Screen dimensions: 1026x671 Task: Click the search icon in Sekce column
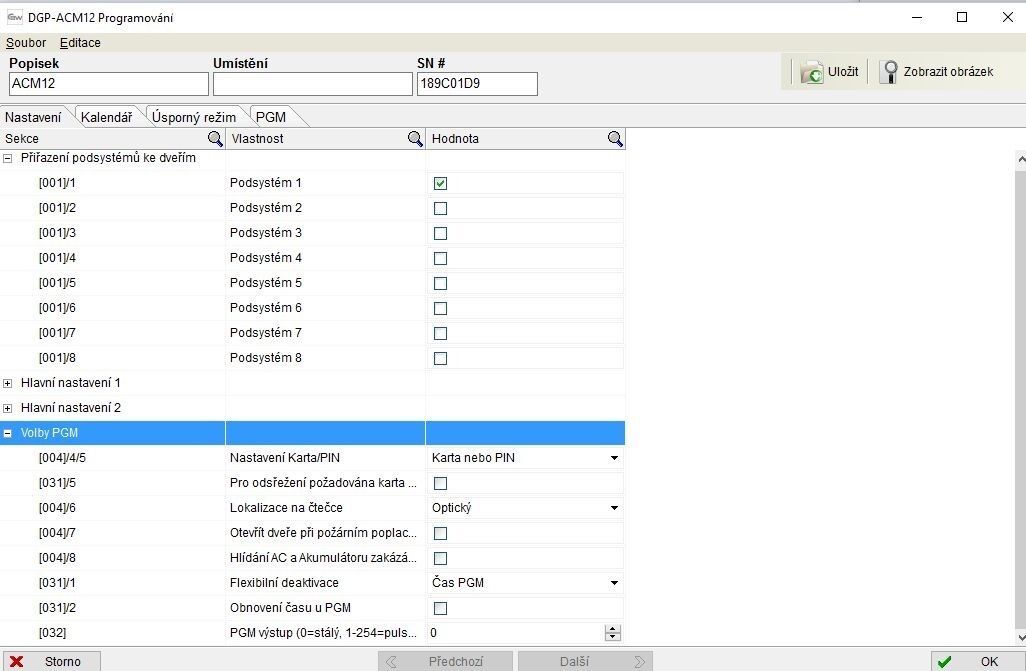[215, 139]
